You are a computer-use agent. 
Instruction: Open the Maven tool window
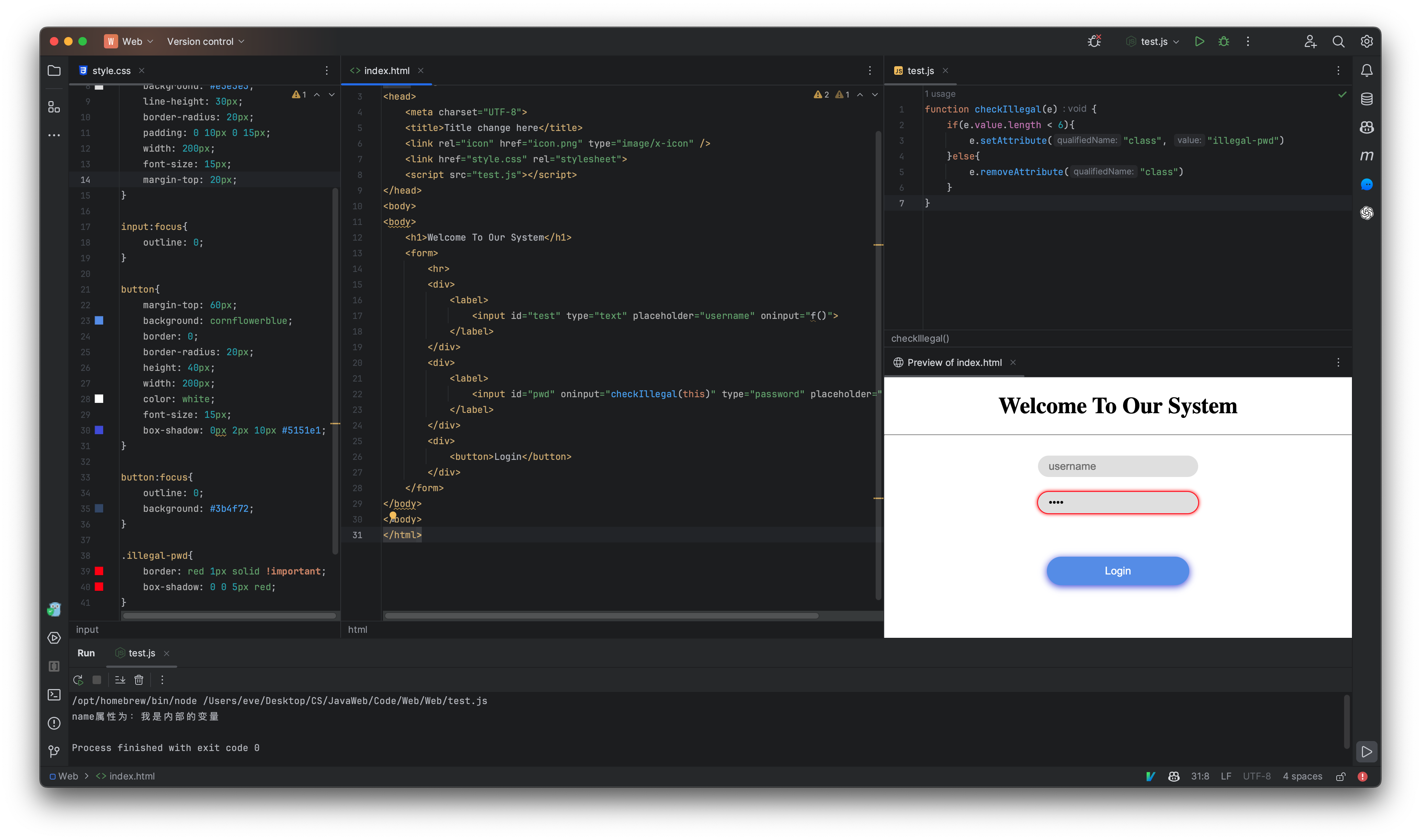(x=1367, y=156)
